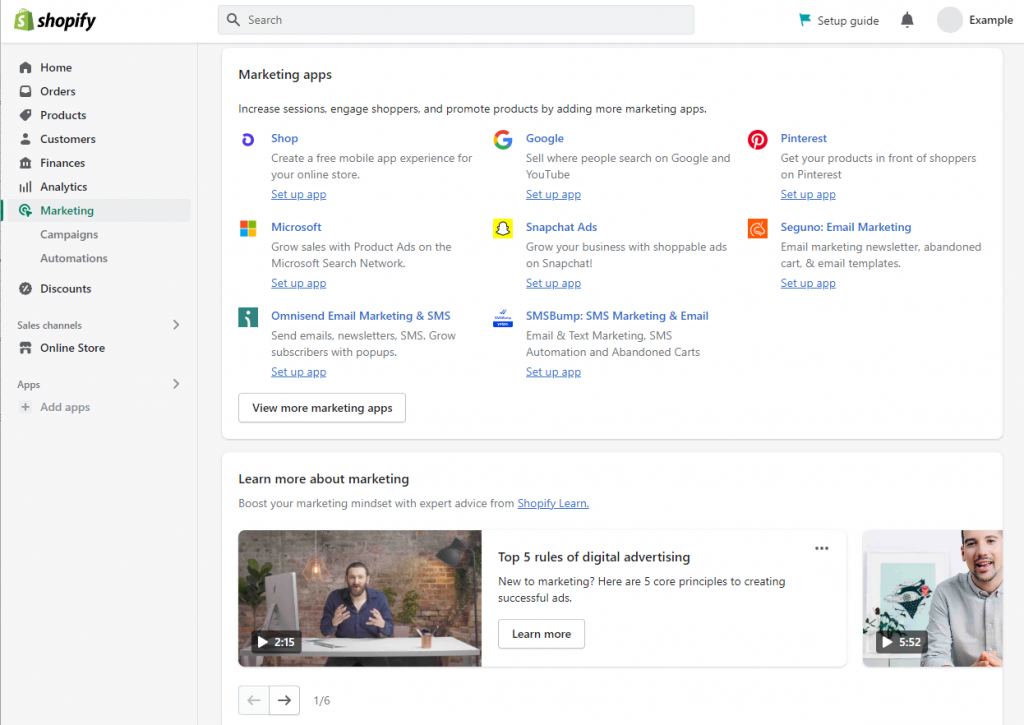This screenshot has height=725, width=1024.
Task: Click the Omnisend app logo icon
Action: 248,317
